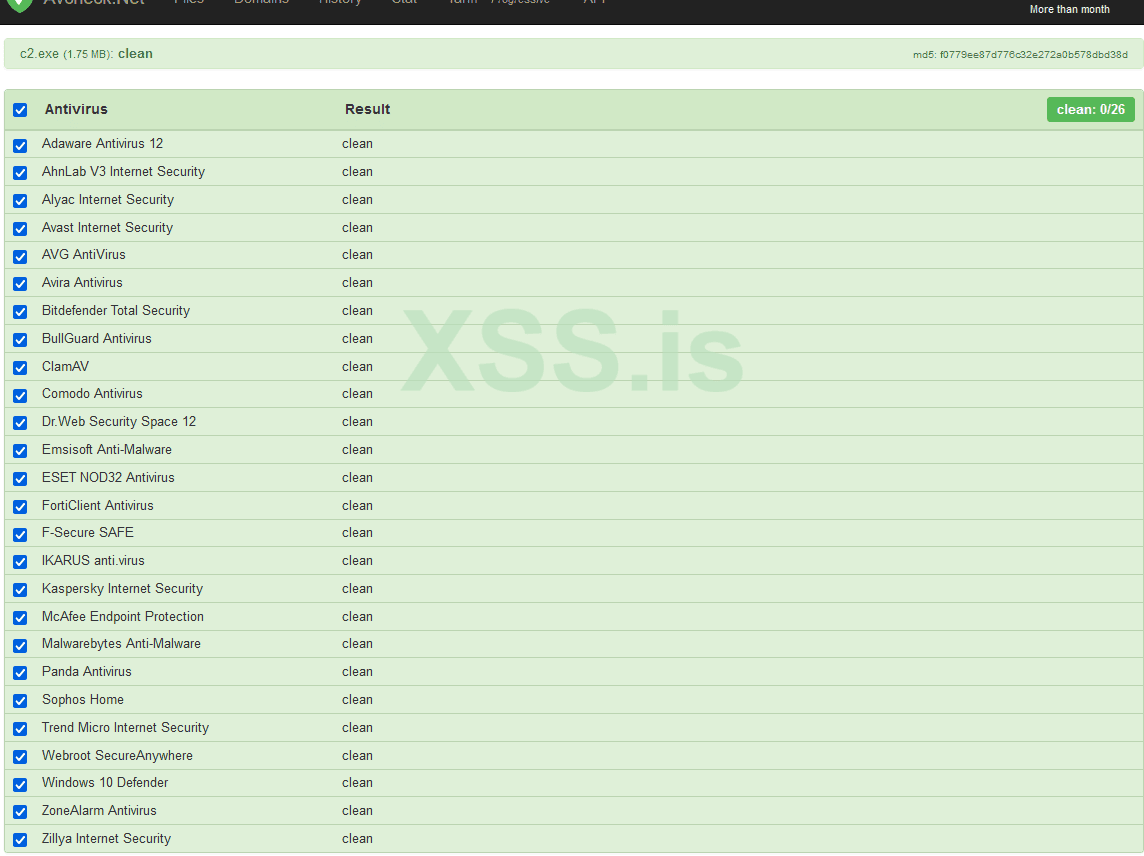Click the 'clean' result for Webroot SecureAnywhere
Viewport: 1144px width, 856px height.
tap(358, 755)
